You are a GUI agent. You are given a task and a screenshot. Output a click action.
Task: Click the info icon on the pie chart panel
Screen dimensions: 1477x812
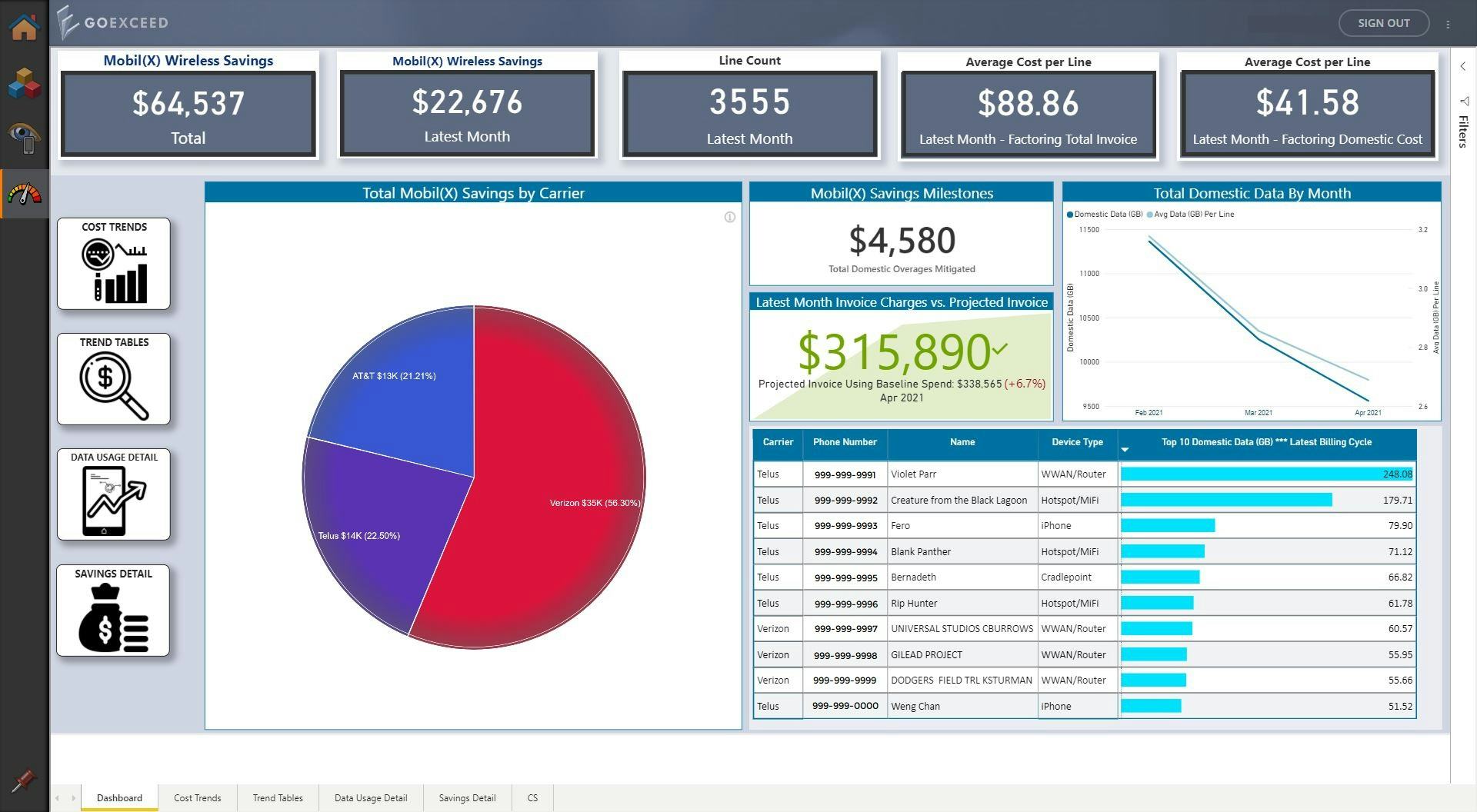729,217
